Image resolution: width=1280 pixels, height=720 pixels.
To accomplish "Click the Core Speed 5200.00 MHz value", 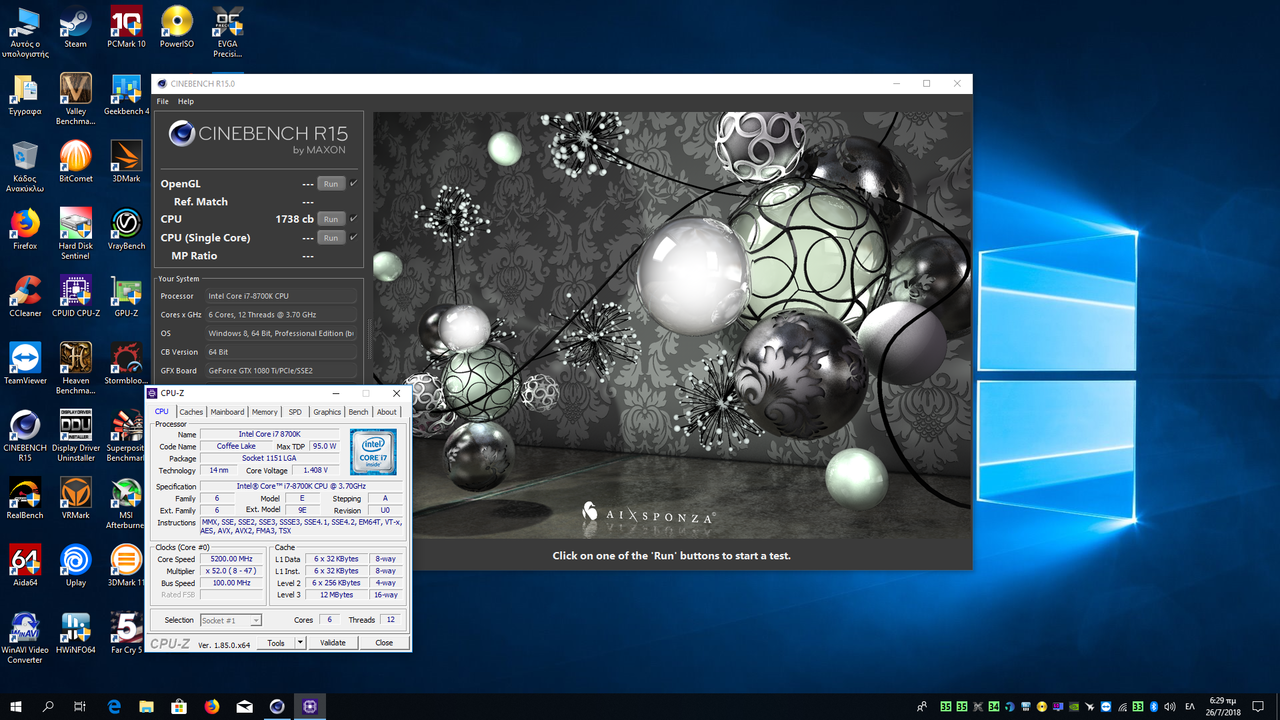I will pos(231,559).
